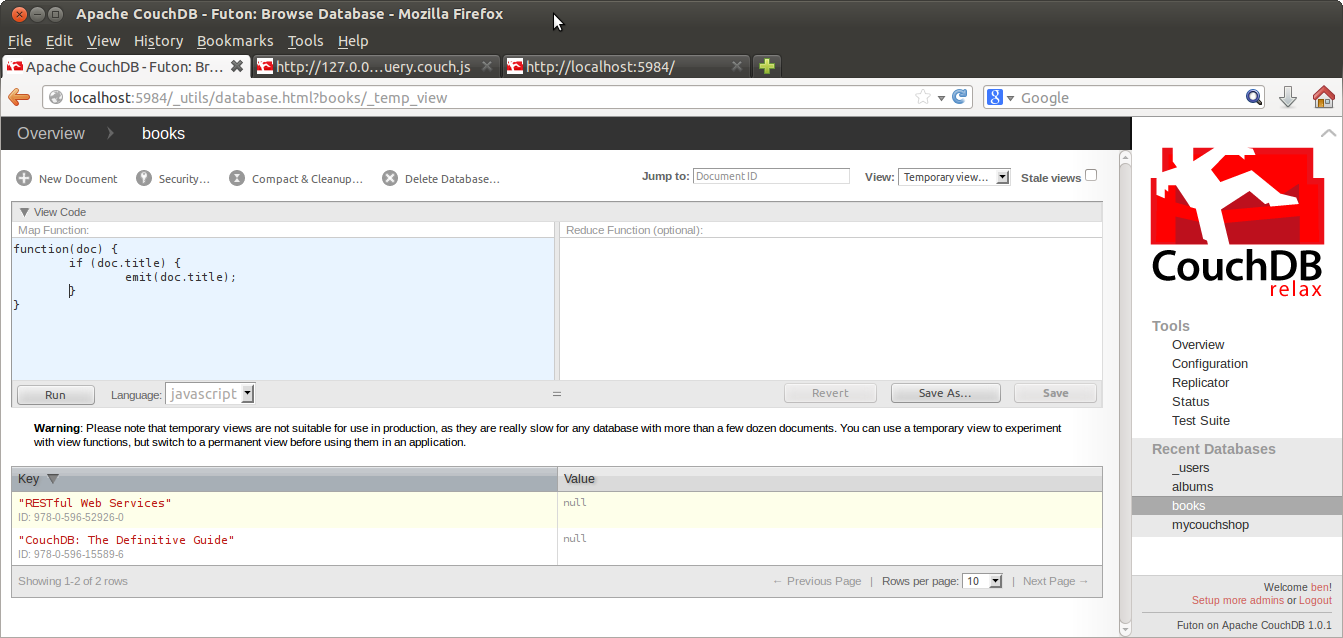Click the search magnifier icon
The image size is (1343, 638).
1254,97
